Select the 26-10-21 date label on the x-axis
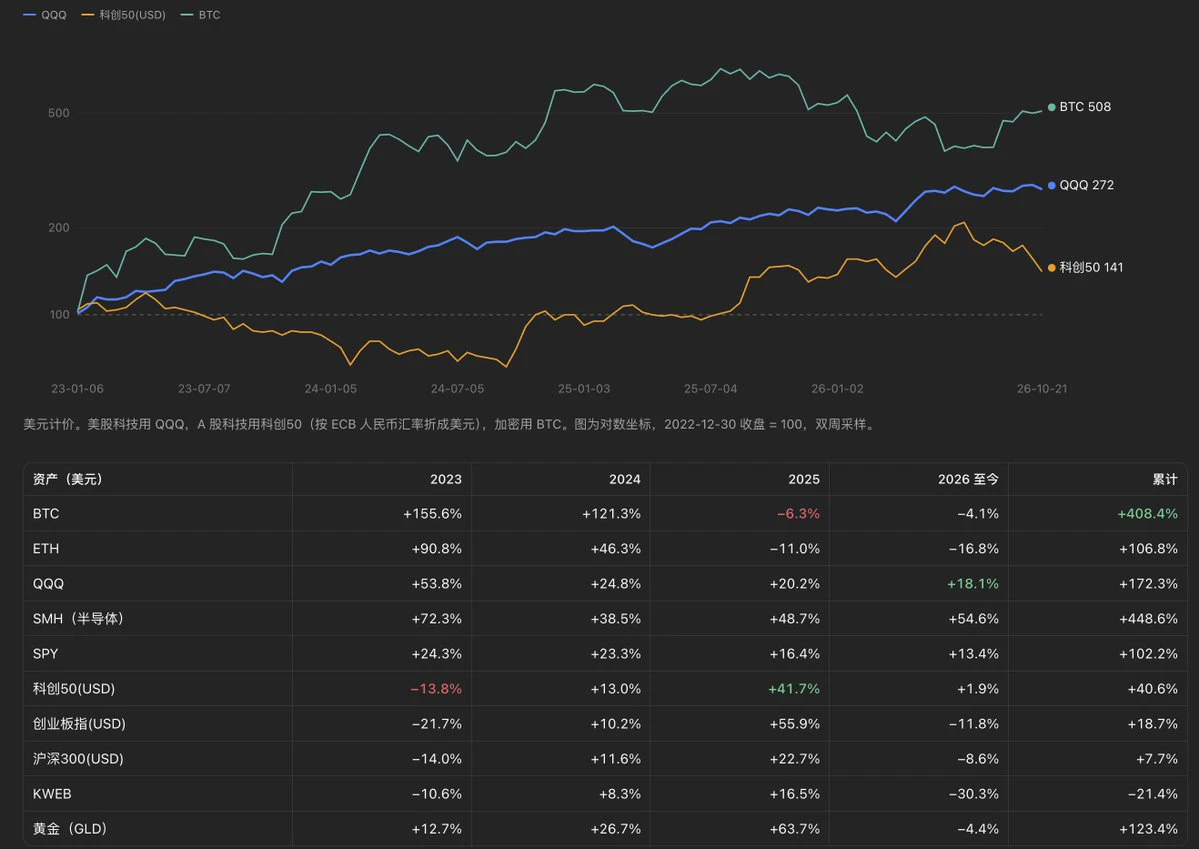The image size is (1199, 849). click(x=1041, y=389)
